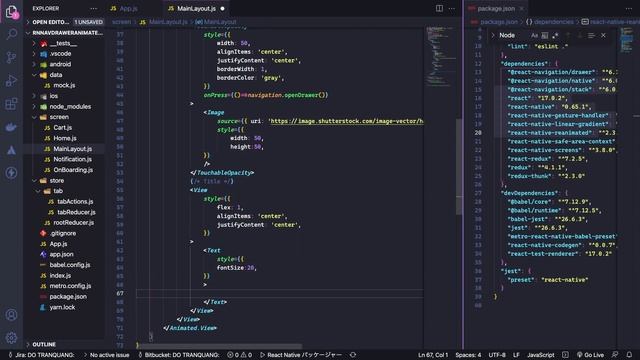Open the Source Control view

[11, 57]
